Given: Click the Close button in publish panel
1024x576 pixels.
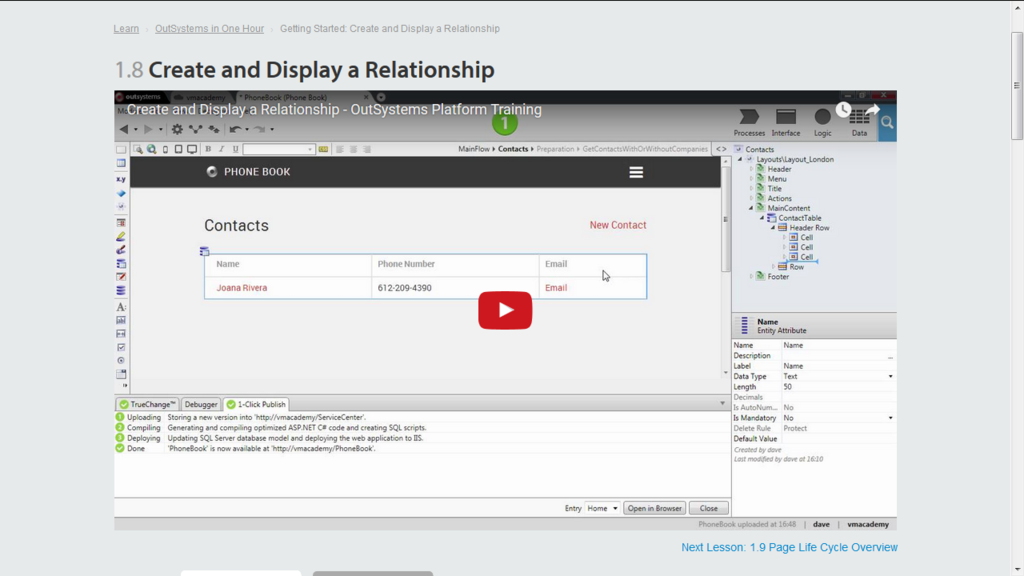Looking at the screenshot, I should 709,508.
